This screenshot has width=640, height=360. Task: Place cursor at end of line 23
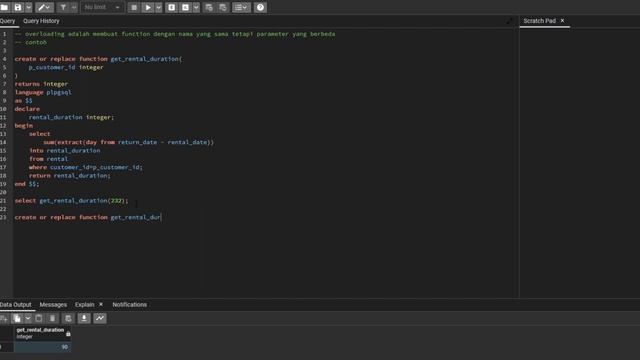click(161, 217)
